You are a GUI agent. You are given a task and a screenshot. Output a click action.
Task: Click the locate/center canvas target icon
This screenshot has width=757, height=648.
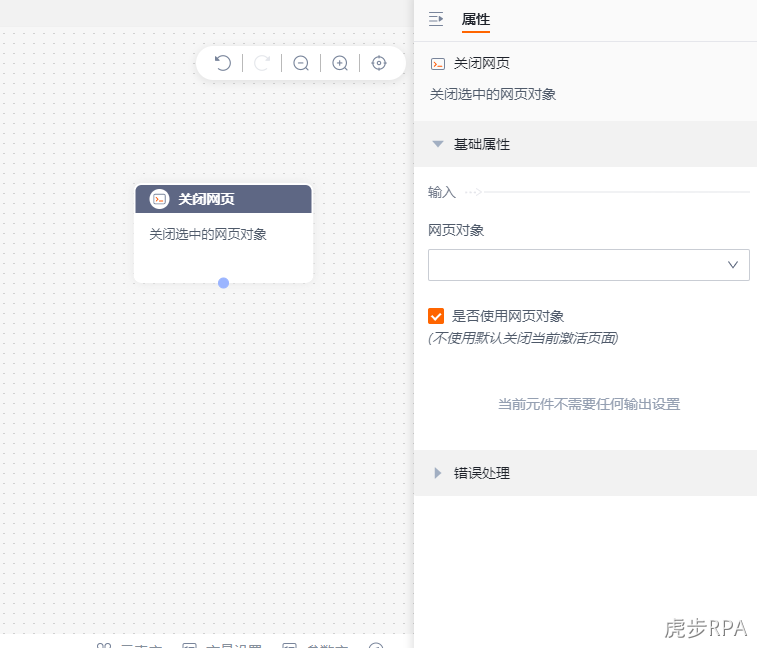pos(379,63)
